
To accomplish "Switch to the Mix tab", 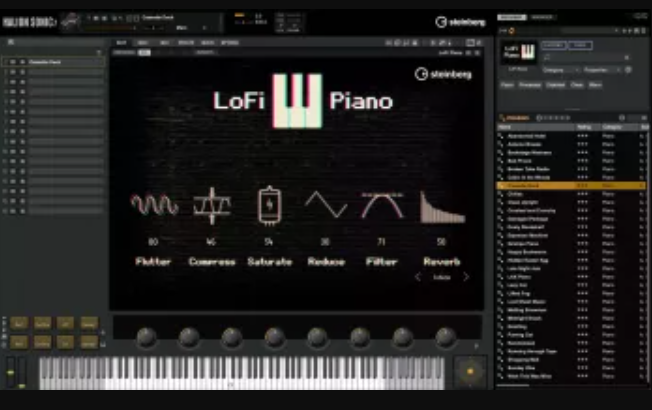I will (165, 43).
